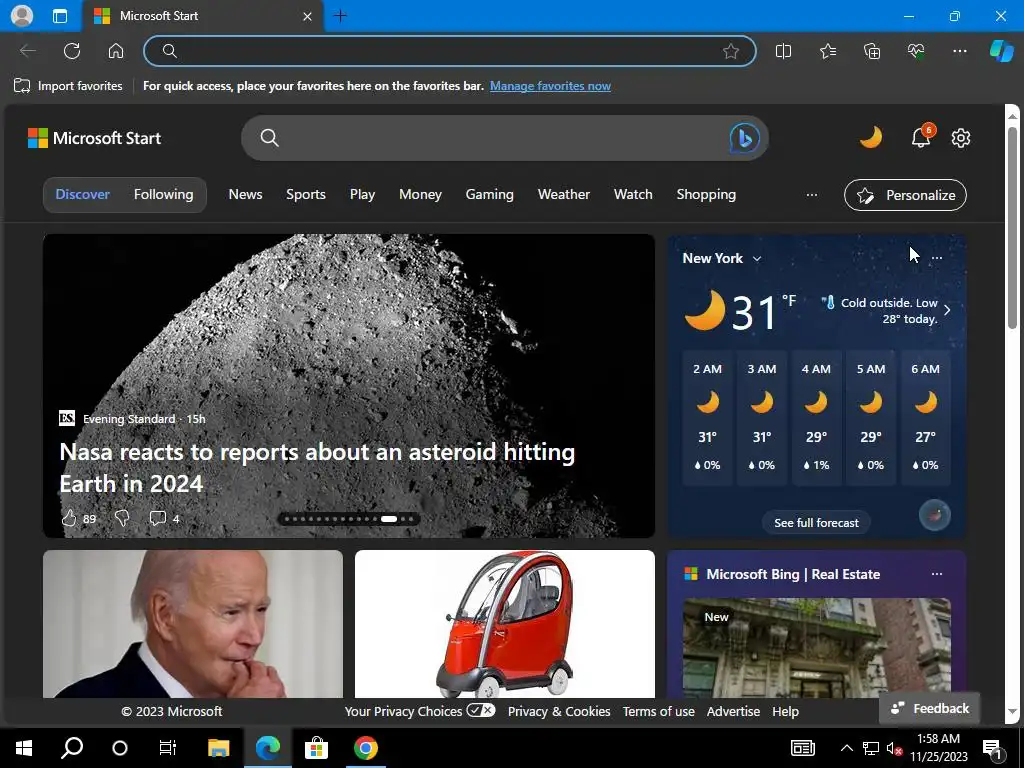The image size is (1024, 768).
Task: Click the Bing chat icon in search box
Action: [744, 138]
